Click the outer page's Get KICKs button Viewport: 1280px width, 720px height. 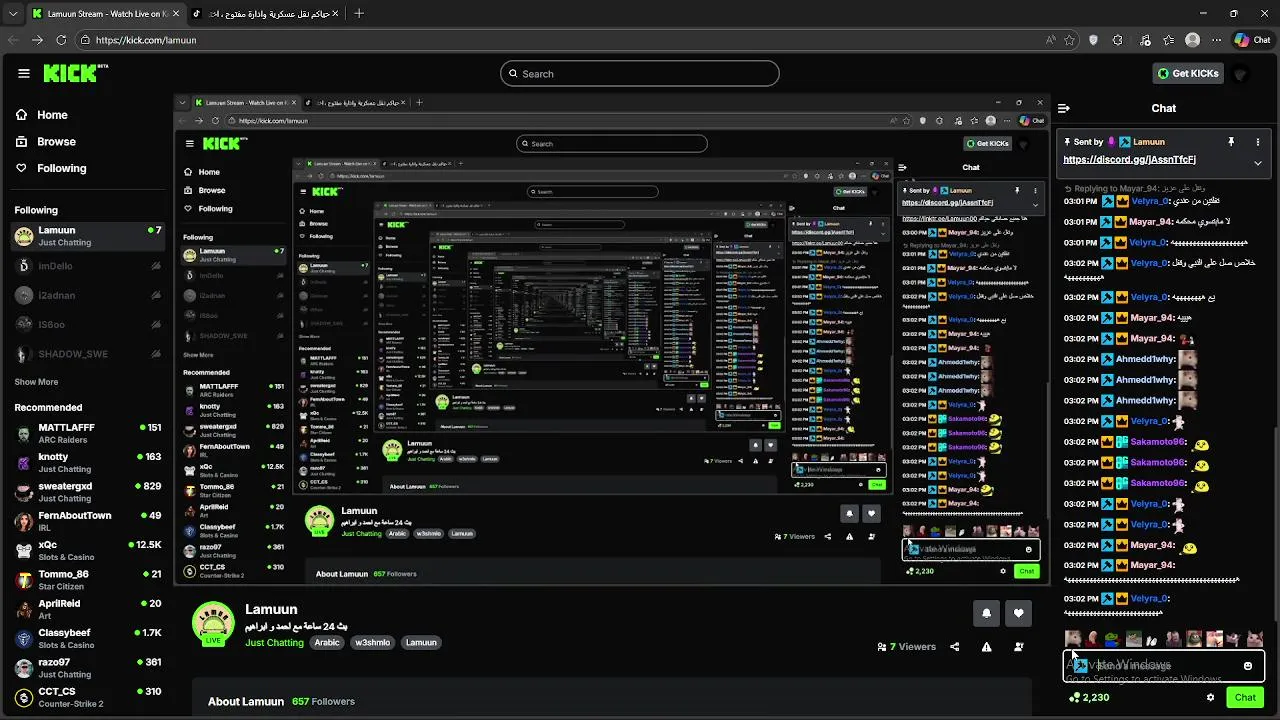pyautogui.click(x=1188, y=73)
